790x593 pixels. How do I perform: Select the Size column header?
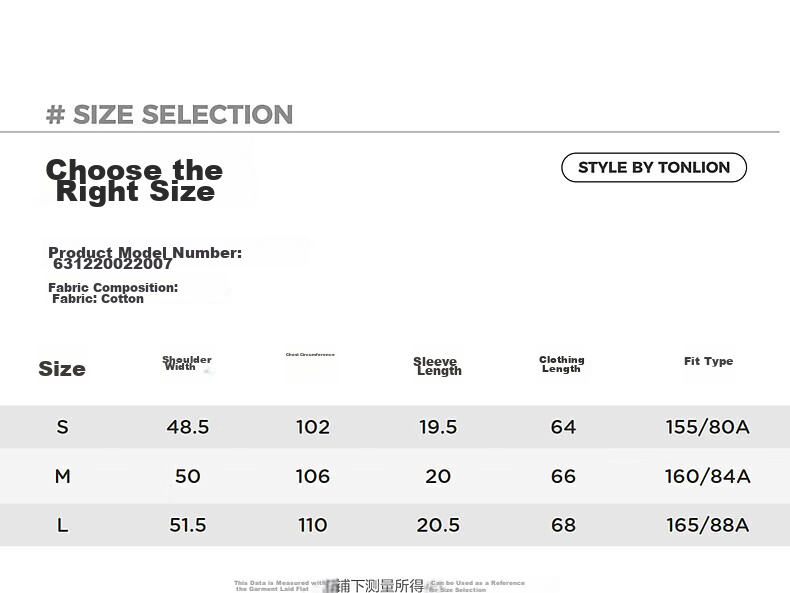(62, 369)
